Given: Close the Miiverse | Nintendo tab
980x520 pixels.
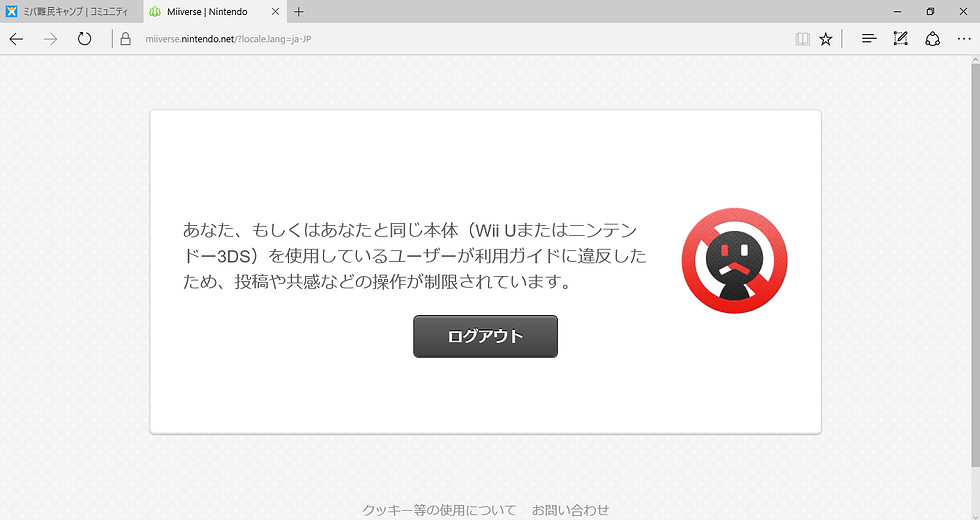Looking at the screenshot, I should pos(275,11).
